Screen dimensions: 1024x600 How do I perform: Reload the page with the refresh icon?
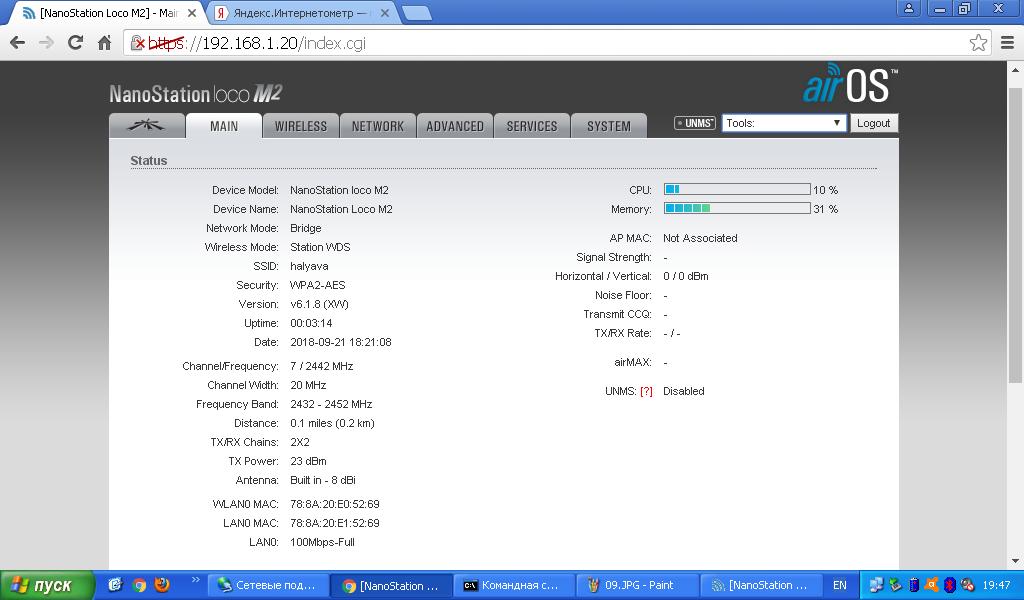coord(76,43)
